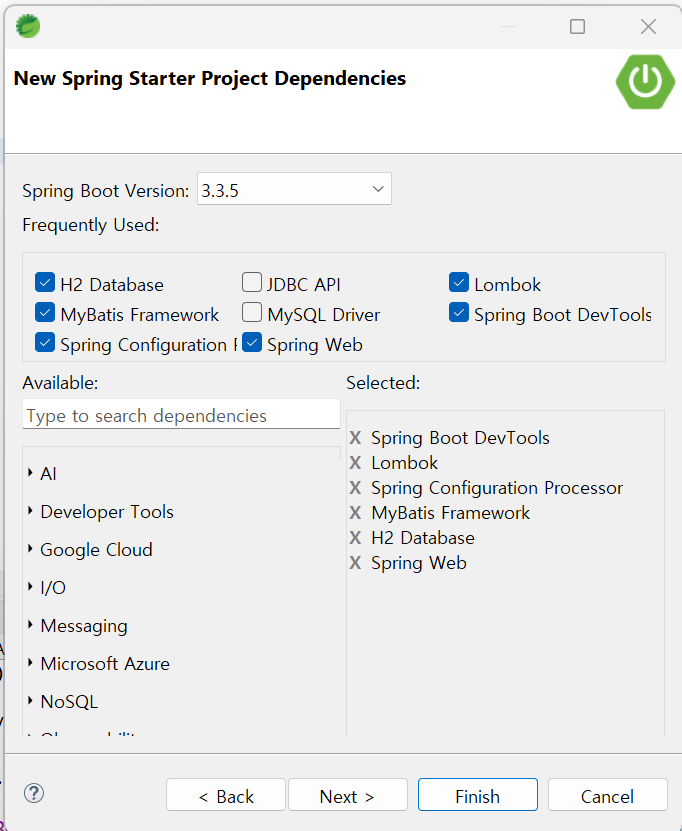This screenshot has height=831, width=682.
Task: Click X beside Spring Web in Selected
Action: [355, 563]
